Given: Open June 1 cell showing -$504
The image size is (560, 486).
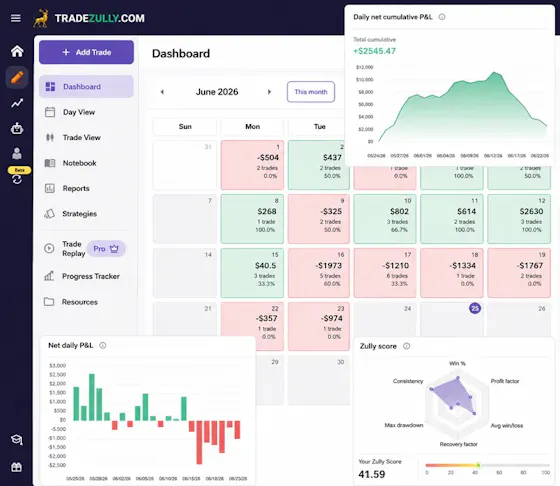Looking at the screenshot, I should 252,165.
